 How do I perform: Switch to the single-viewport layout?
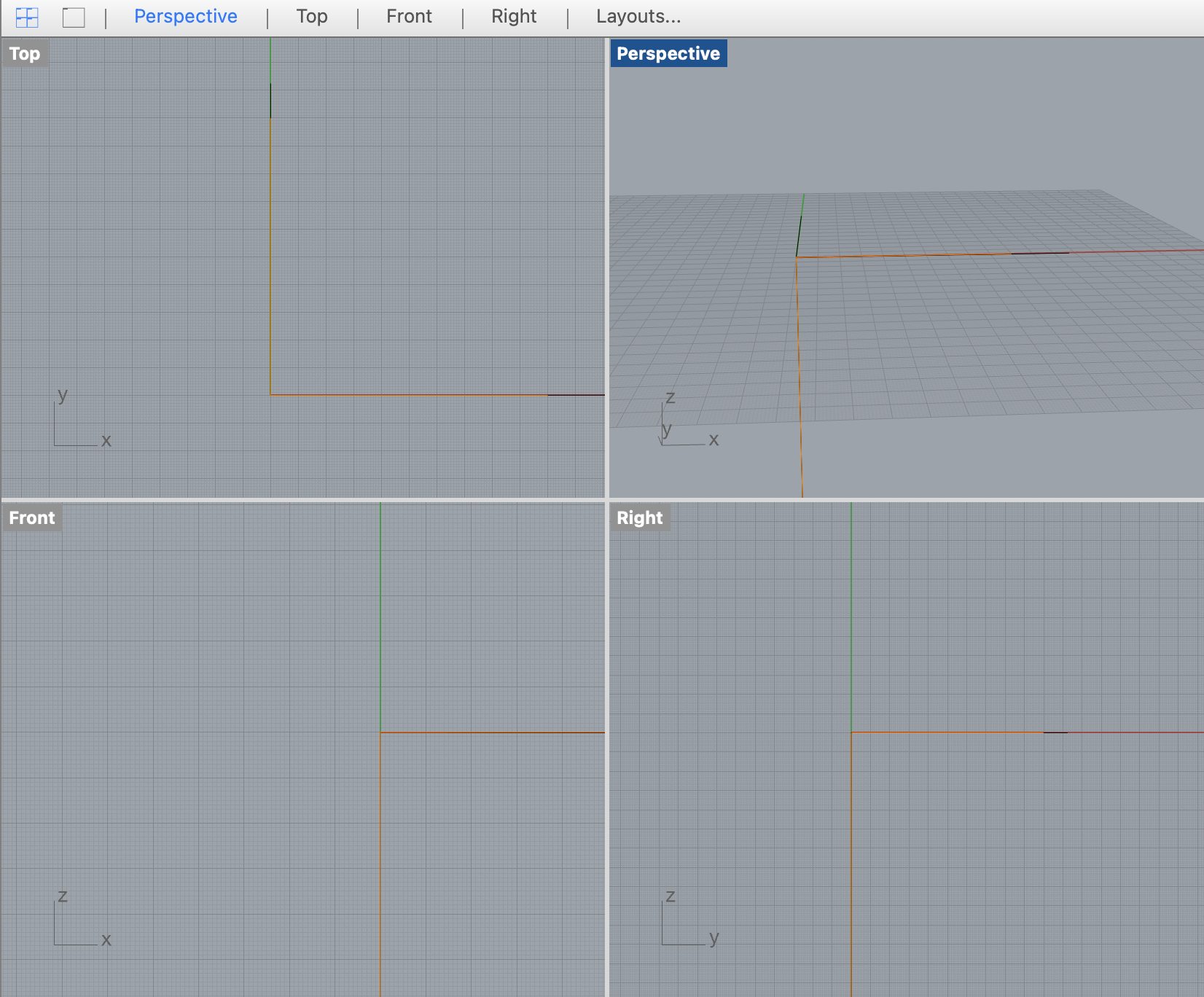[73, 16]
